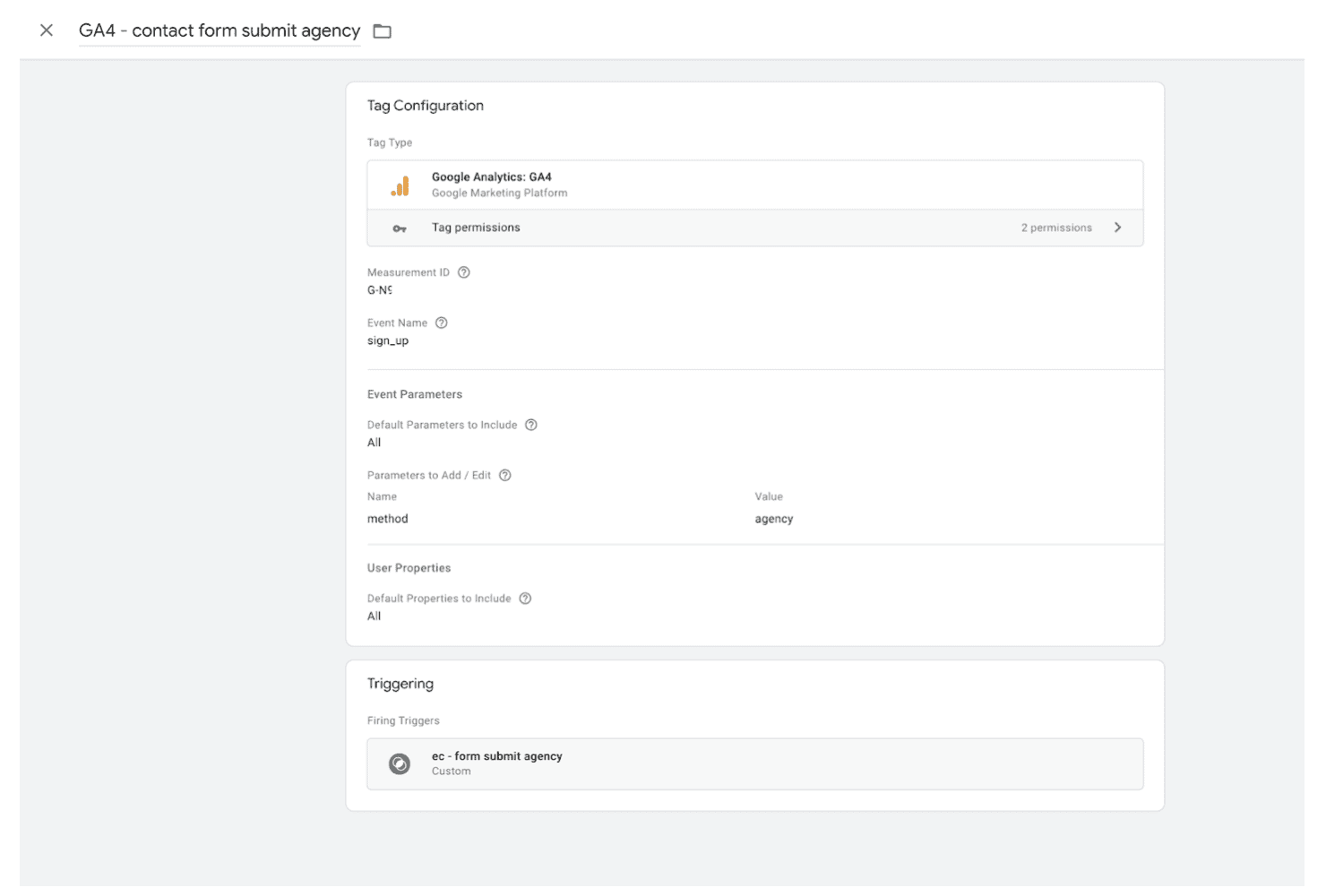The image size is (1326, 896).
Task: Click the Tag Configuration heading
Action: coord(426,106)
